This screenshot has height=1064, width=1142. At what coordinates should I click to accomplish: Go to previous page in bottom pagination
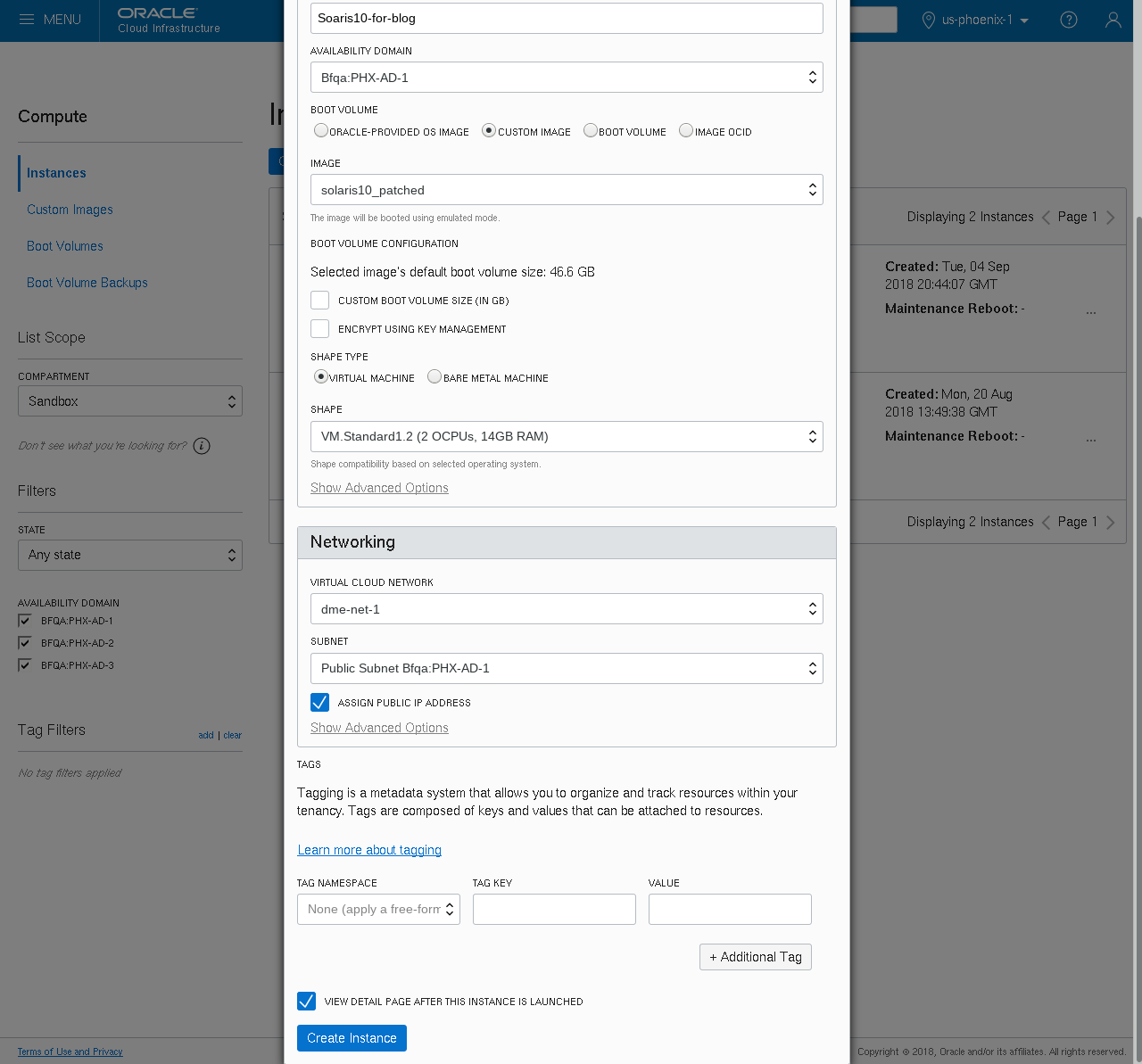(1046, 523)
